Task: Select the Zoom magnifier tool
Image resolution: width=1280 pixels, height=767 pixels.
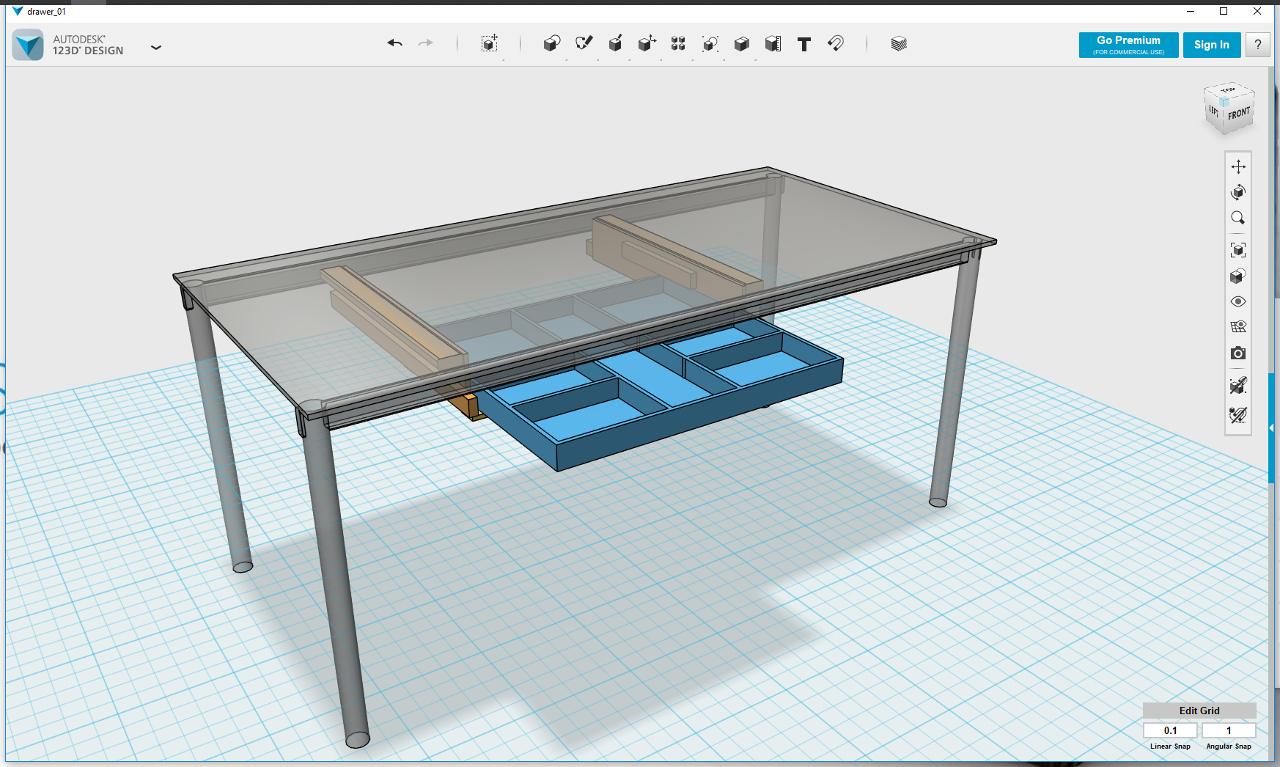Action: 1238,217
